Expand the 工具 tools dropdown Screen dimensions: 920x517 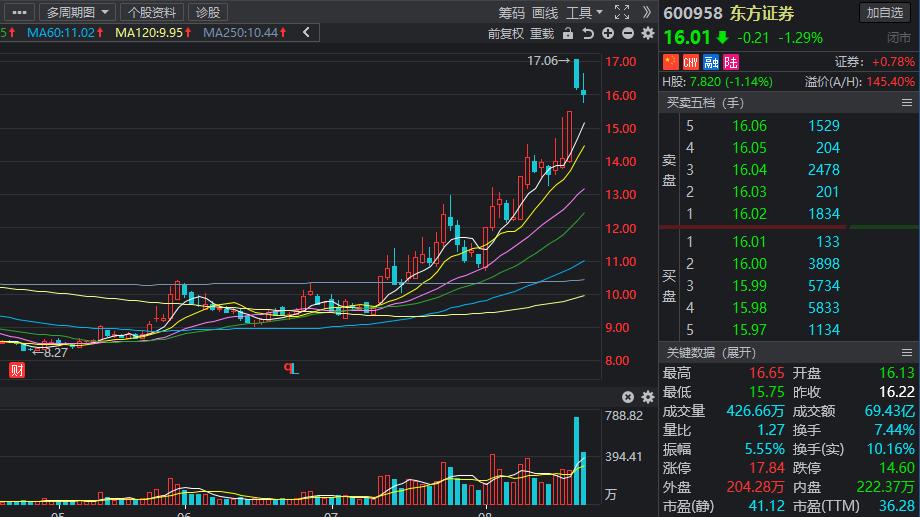584,12
